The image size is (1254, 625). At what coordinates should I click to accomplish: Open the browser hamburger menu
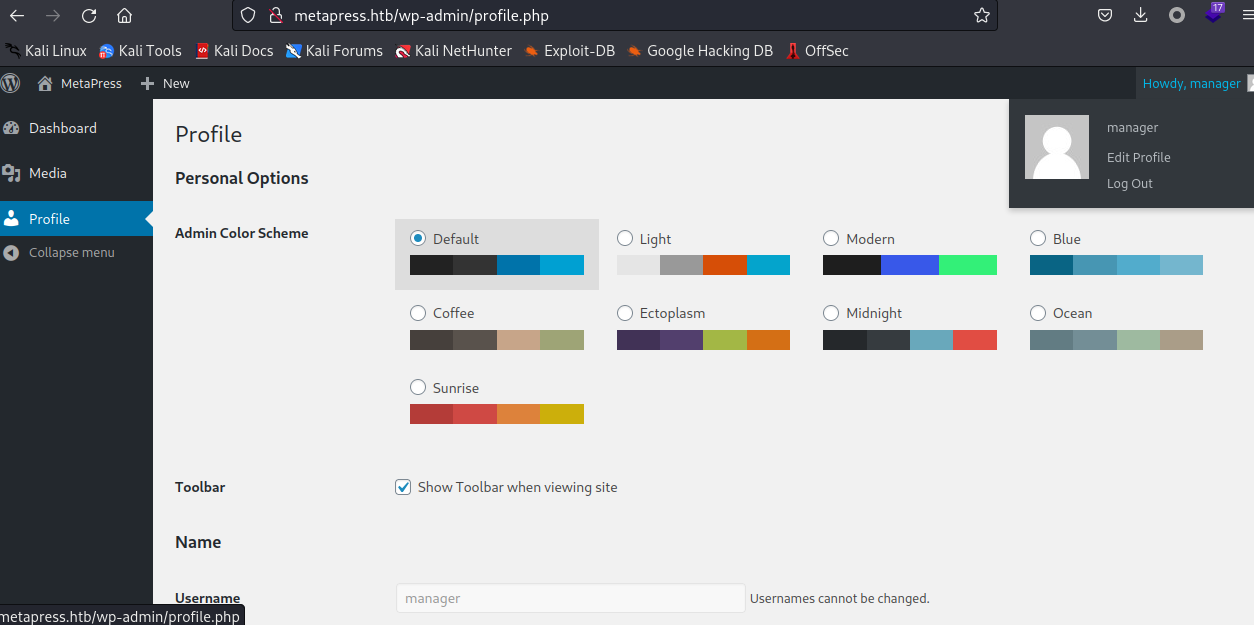click(x=1247, y=16)
